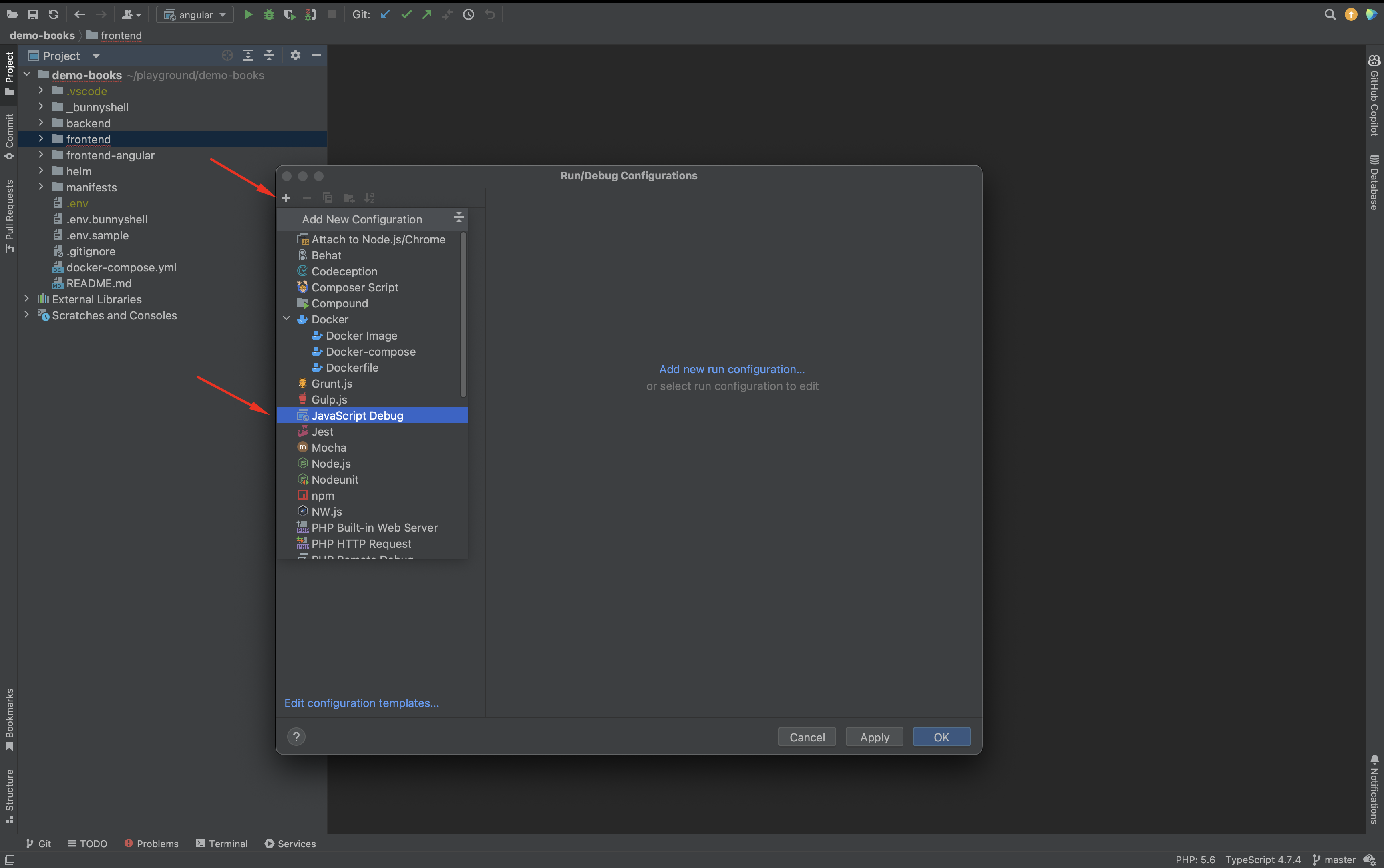Click Edit configuration templates link
Viewport: 1384px width, 868px height.
click(361, 703)
